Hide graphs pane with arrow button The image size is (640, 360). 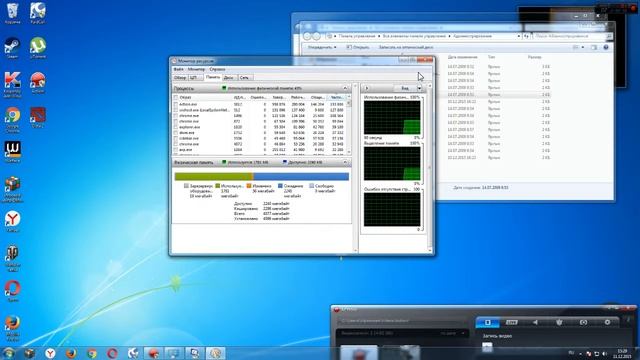[x=367, y=88]
